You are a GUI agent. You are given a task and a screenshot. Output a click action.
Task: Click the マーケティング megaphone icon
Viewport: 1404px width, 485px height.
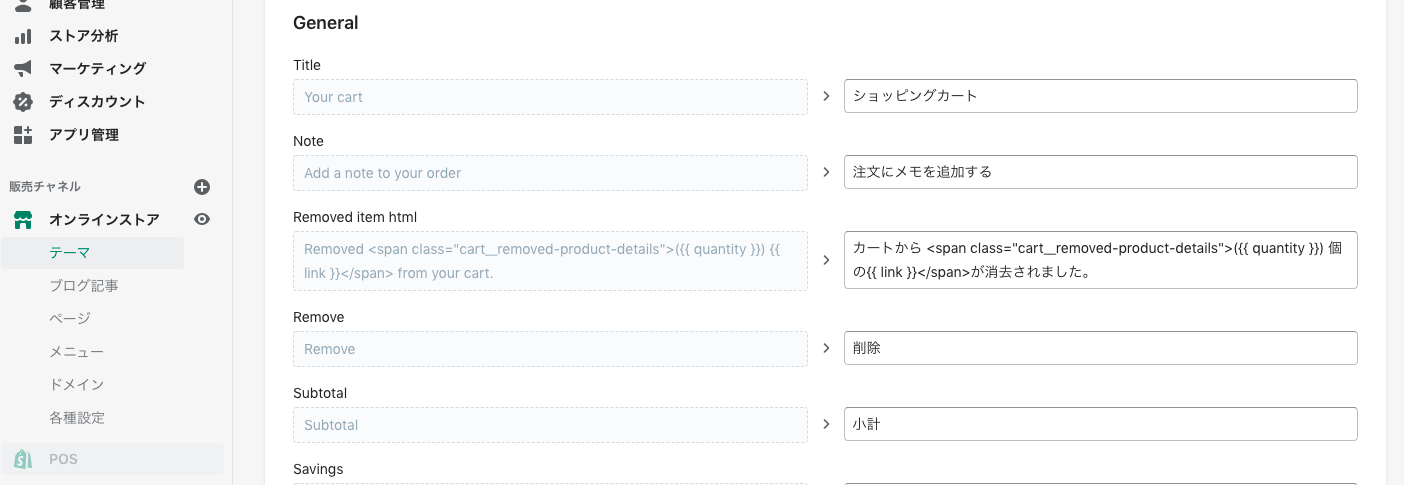(x=23, y=69)
